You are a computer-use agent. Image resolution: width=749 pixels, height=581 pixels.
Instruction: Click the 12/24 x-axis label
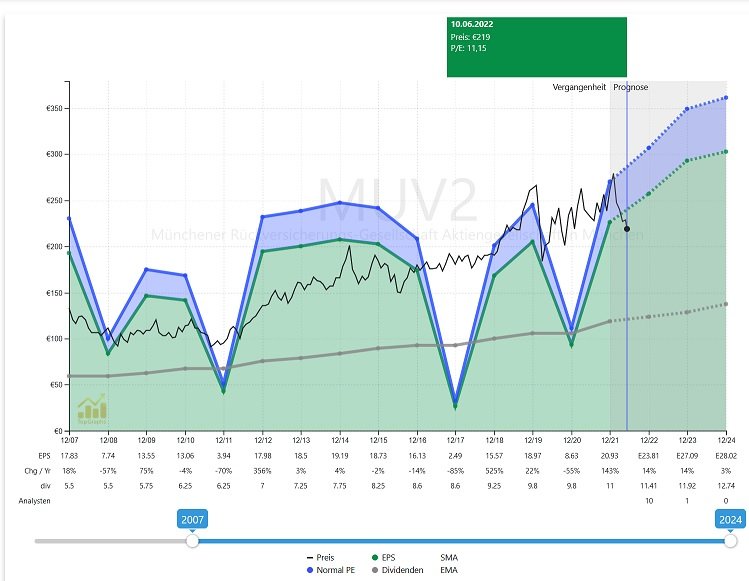click(x=726, y=440)
